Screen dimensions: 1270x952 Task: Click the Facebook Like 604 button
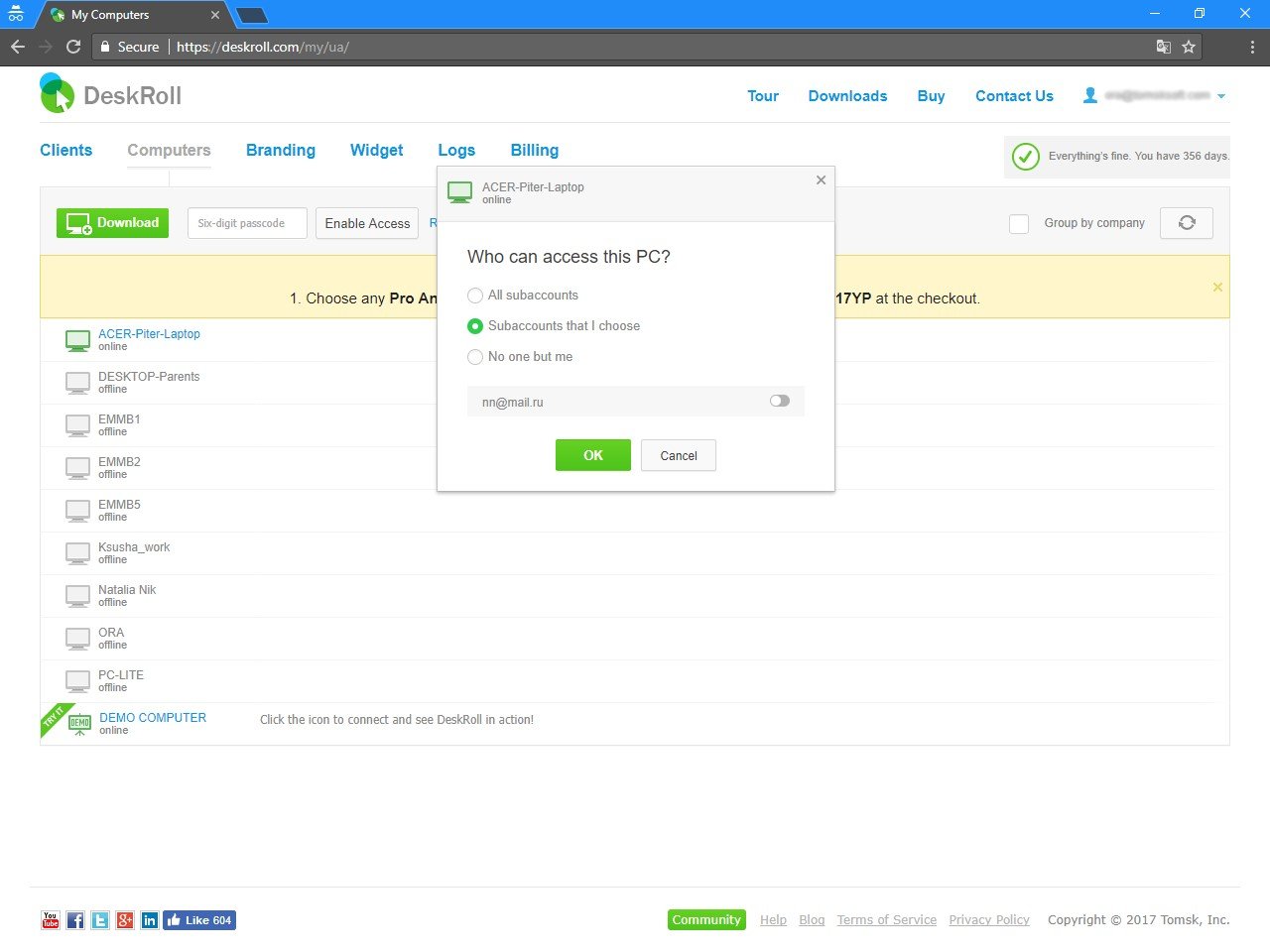(199, 920)
